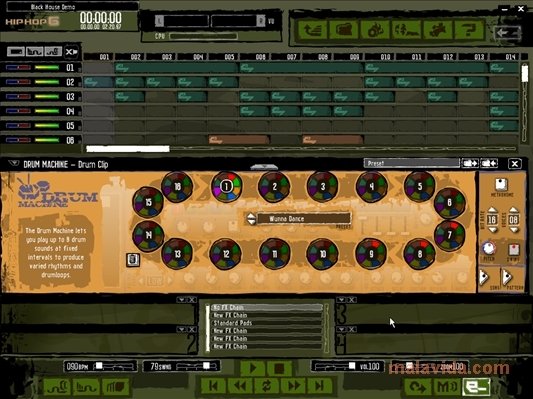The image size is (533, 399).
Task: Click the undo arrow icon
Action: point(418,387)
